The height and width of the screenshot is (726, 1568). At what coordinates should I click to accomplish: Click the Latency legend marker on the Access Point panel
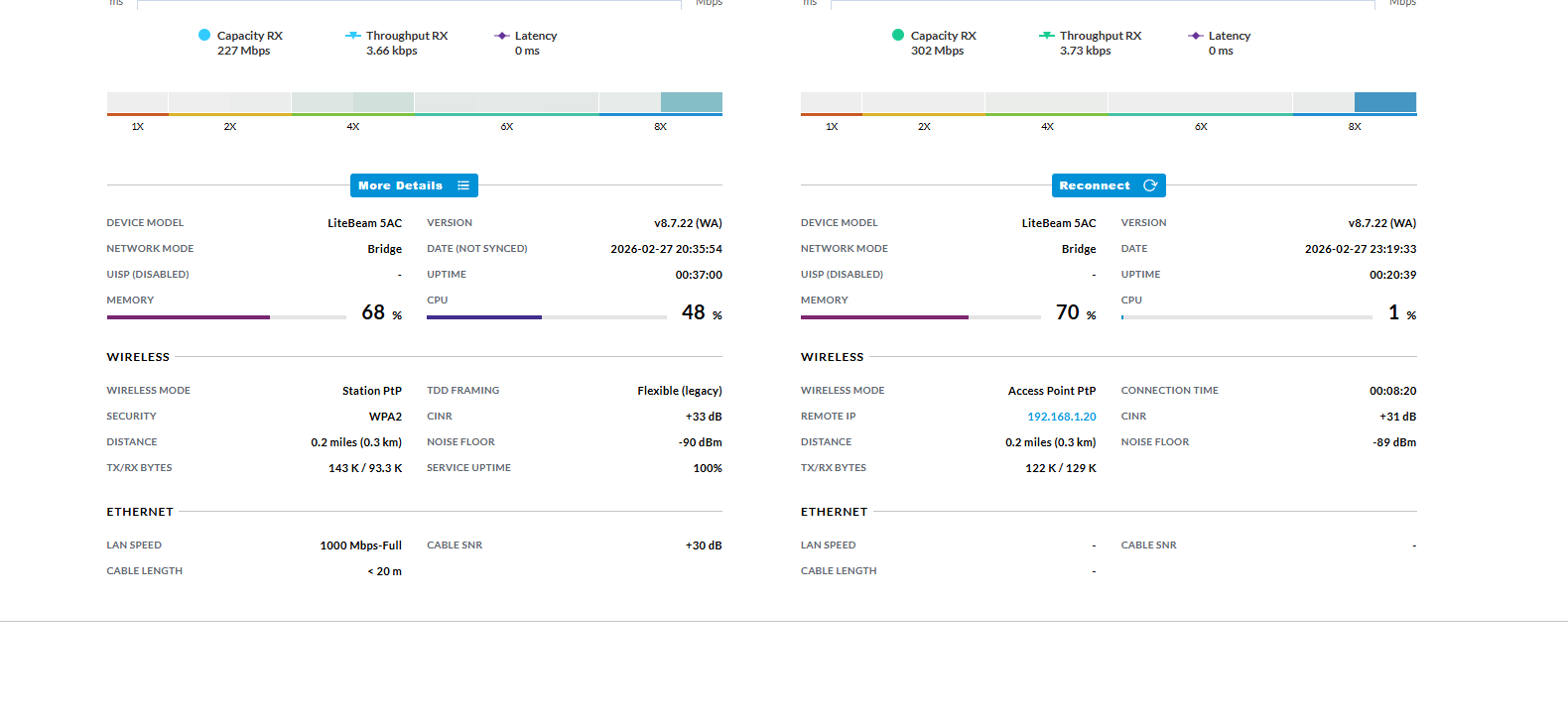(1195, 36)
